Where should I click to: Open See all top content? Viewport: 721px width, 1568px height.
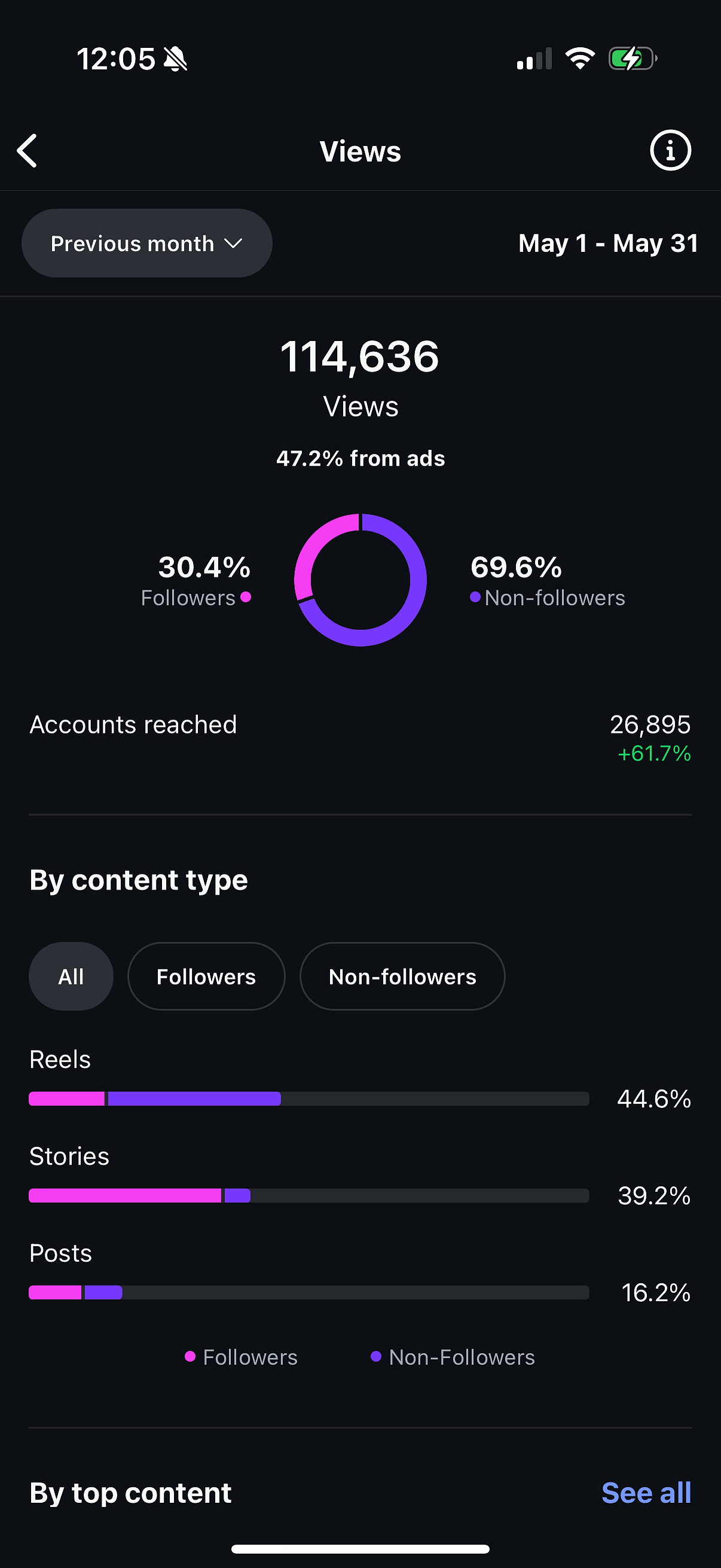[x=646, y=1493]
